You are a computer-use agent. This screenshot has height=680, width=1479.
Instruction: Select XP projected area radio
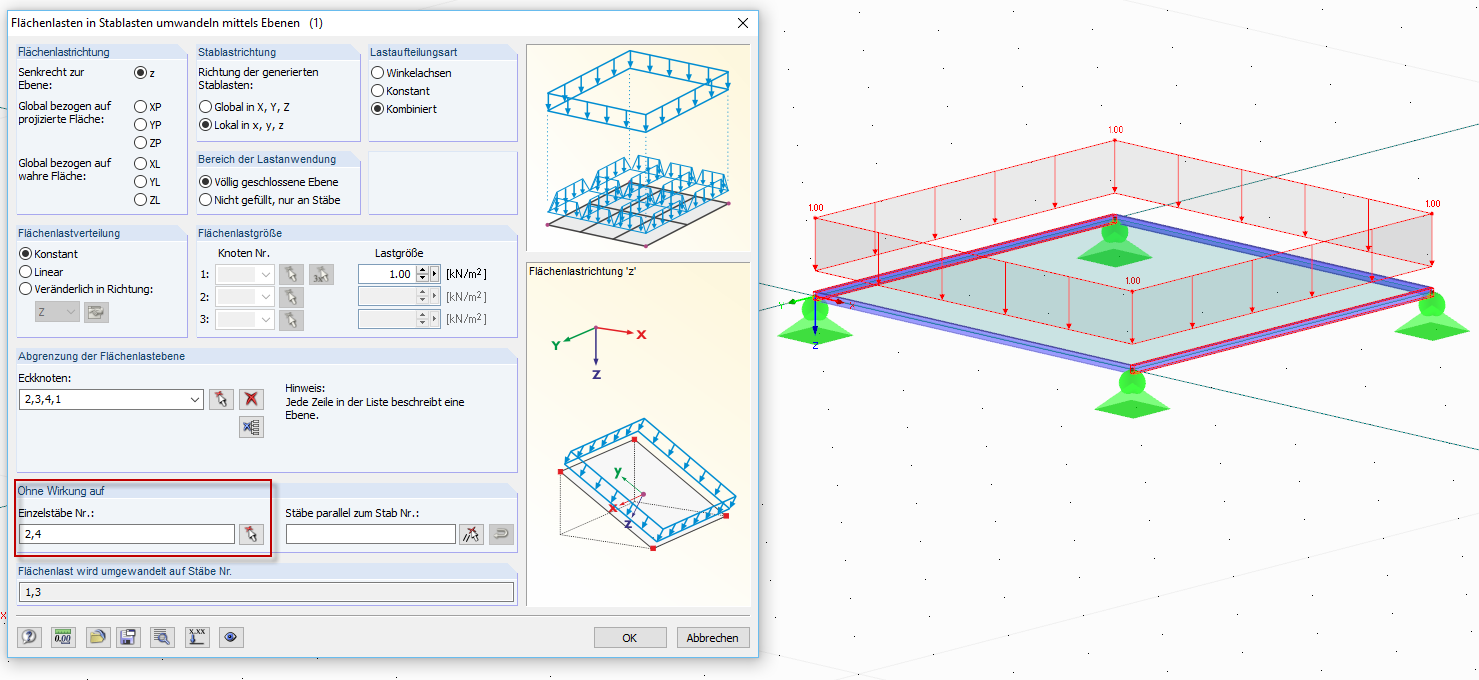pyautogui.click(x=140, y=106)
